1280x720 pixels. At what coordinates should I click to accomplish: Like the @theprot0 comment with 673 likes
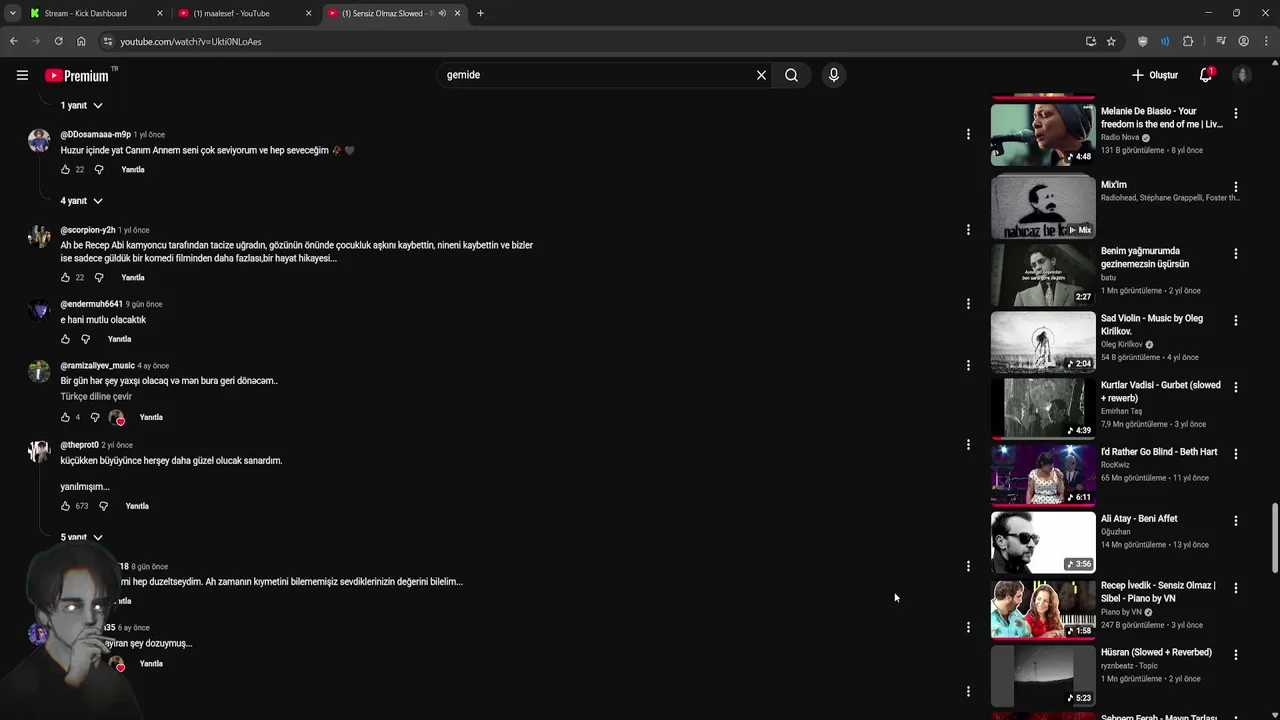65,506
